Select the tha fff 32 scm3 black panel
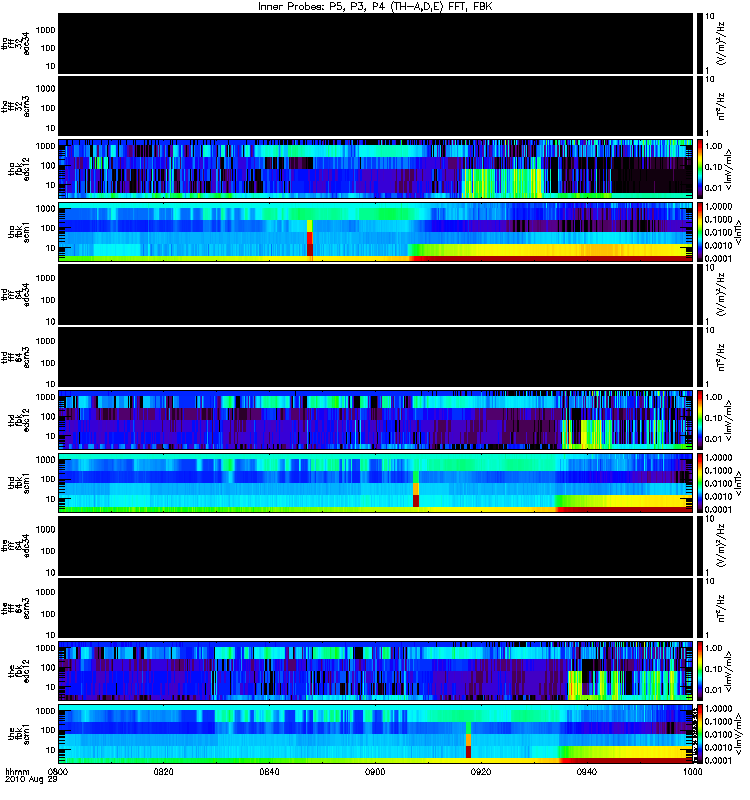The image size is (750, 800). 376,106
